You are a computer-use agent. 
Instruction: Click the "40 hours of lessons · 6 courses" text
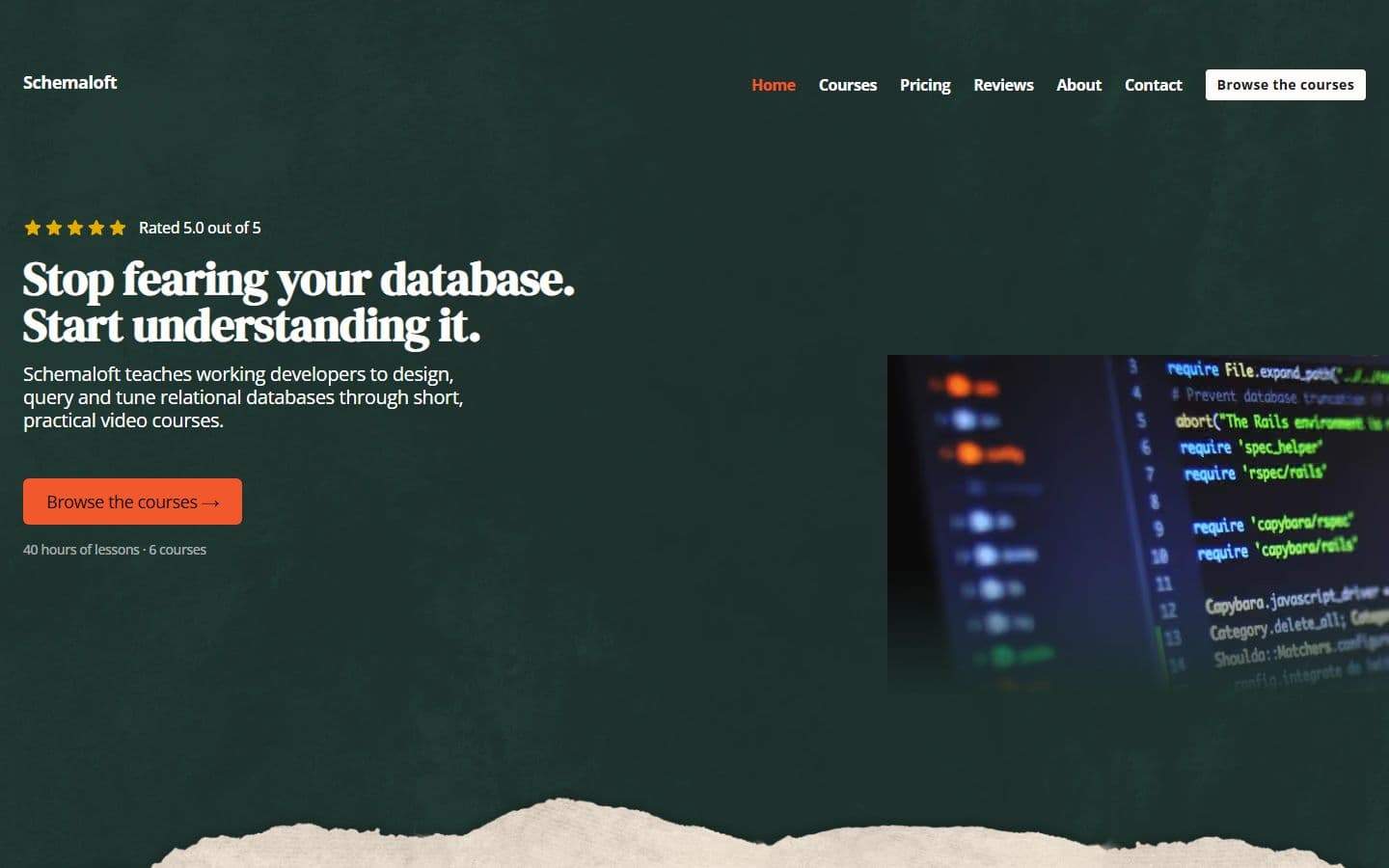click(115, 550)
